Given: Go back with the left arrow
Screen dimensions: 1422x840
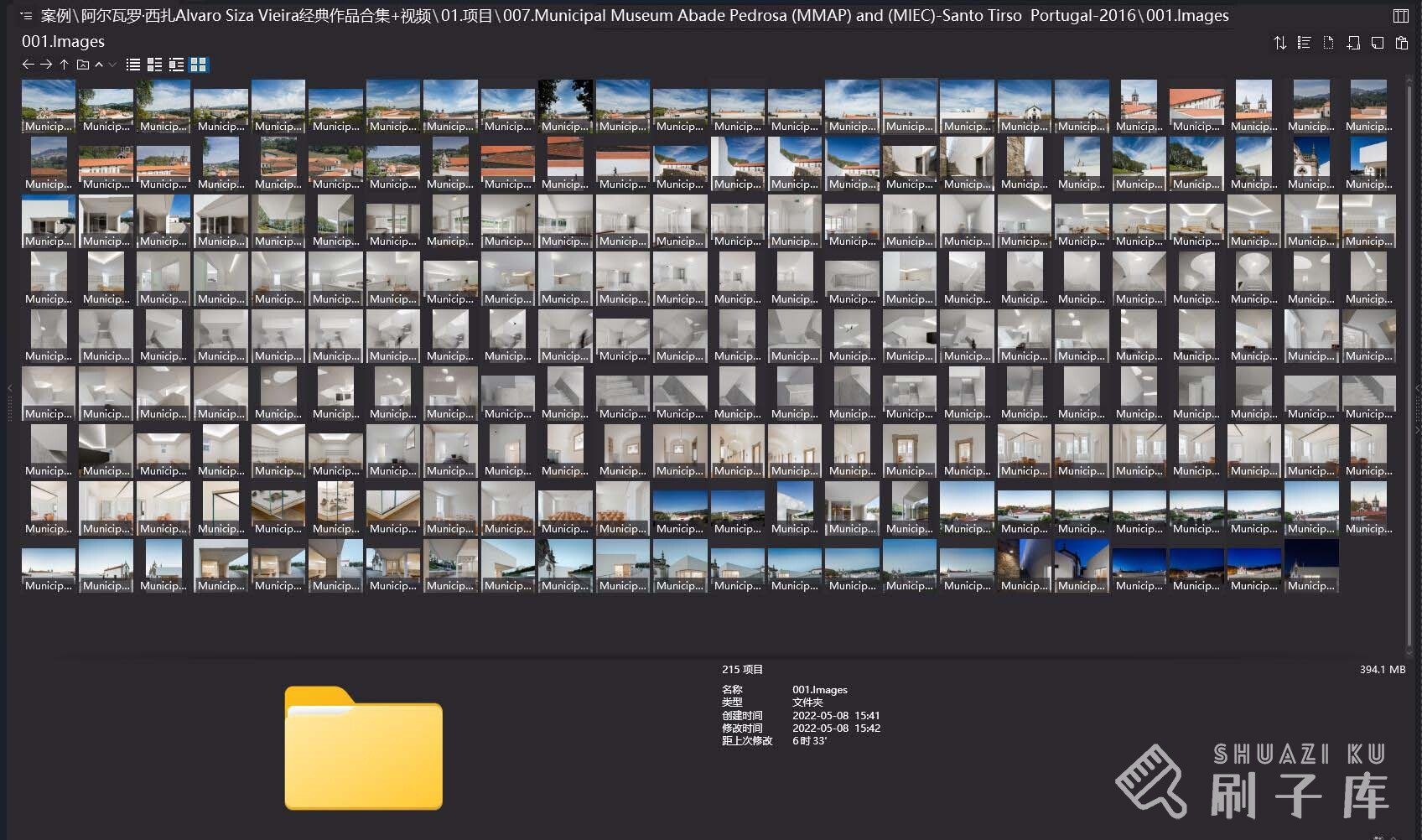Looking at the screenshot, I should pos(28,65).
